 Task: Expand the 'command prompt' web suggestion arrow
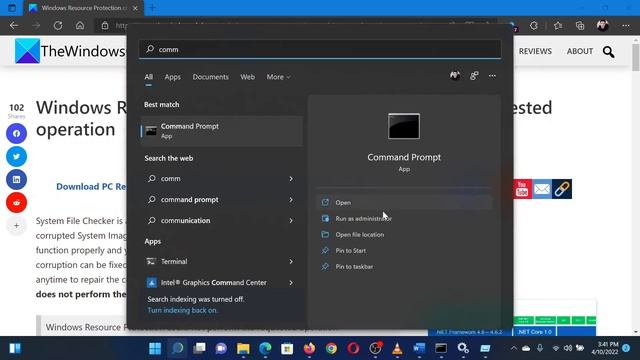click(291, 200)
